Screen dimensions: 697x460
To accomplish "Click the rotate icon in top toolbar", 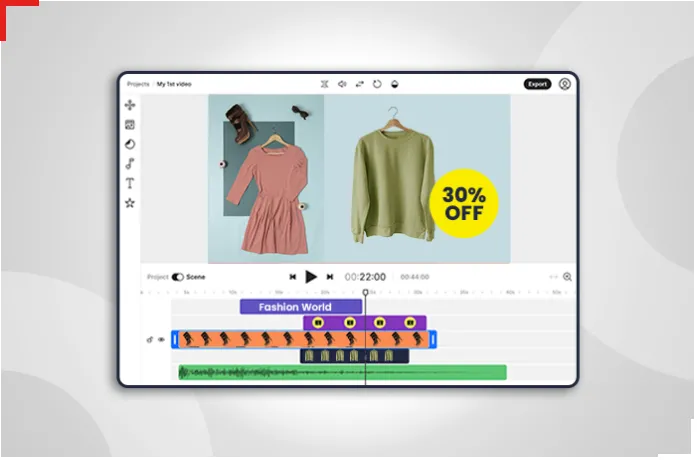I will (x=377, y=84).
